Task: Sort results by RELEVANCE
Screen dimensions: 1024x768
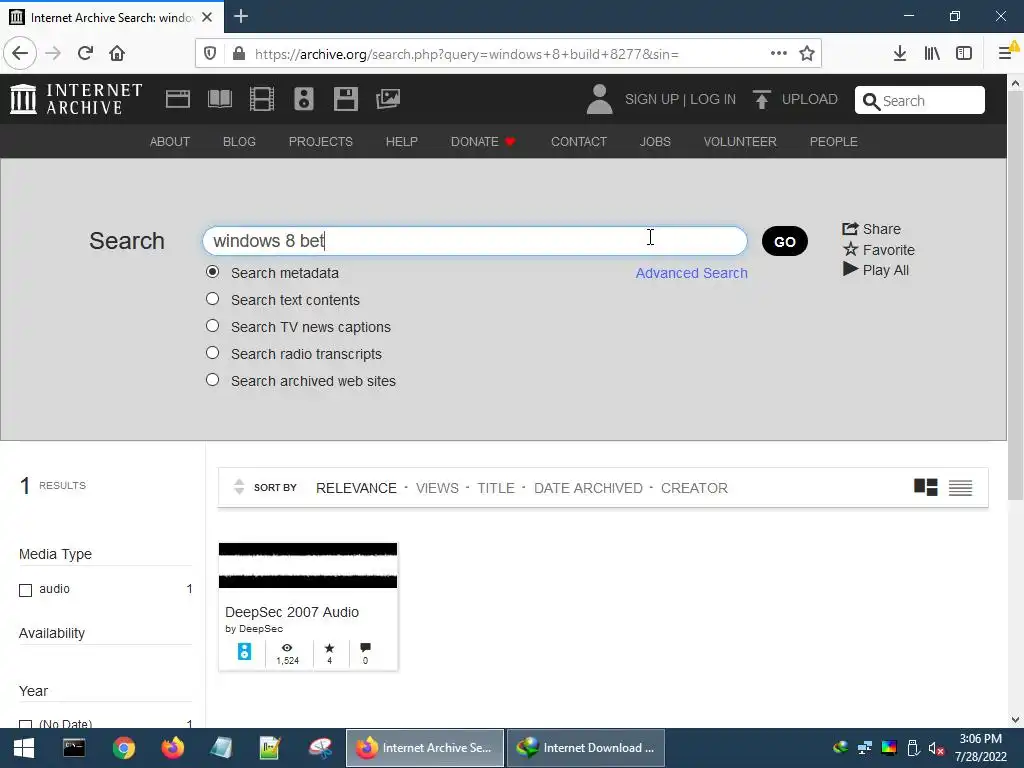Action: (356, 488)
